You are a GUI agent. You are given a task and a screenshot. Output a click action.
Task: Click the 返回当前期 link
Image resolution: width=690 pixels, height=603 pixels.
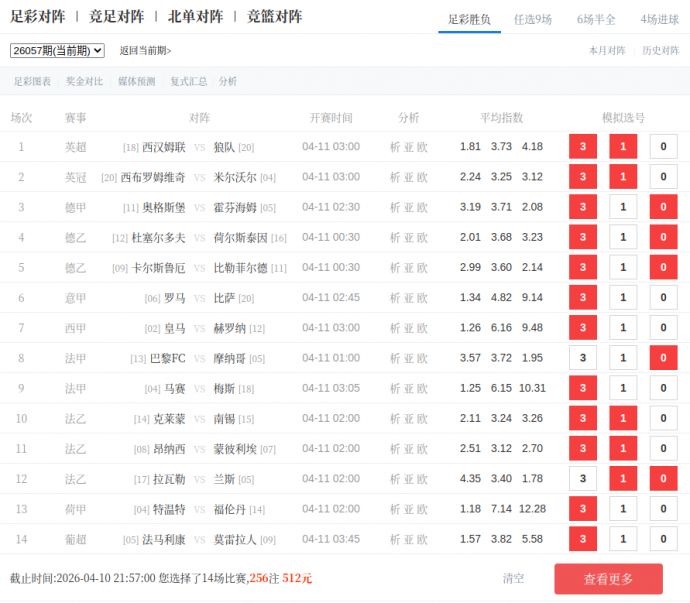(x=145, y=51)
